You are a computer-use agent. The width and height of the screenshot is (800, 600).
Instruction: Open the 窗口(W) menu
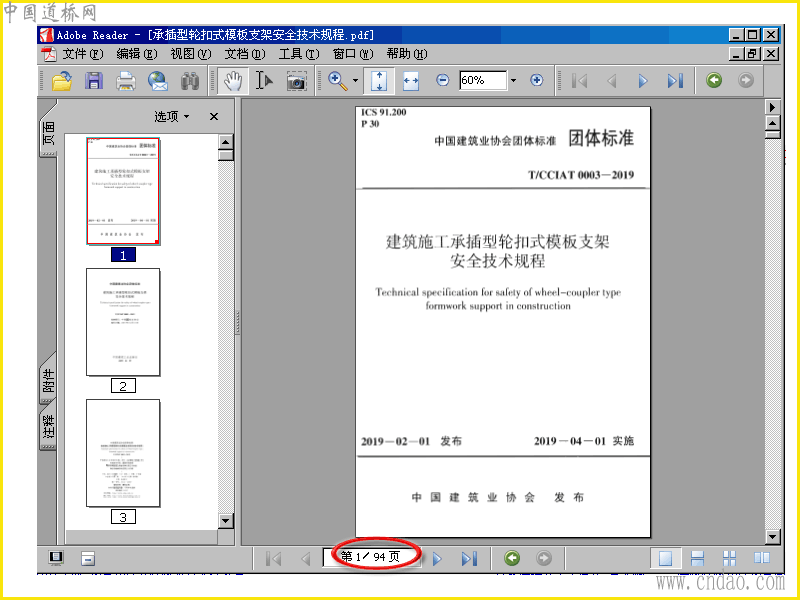coord(353,54)
